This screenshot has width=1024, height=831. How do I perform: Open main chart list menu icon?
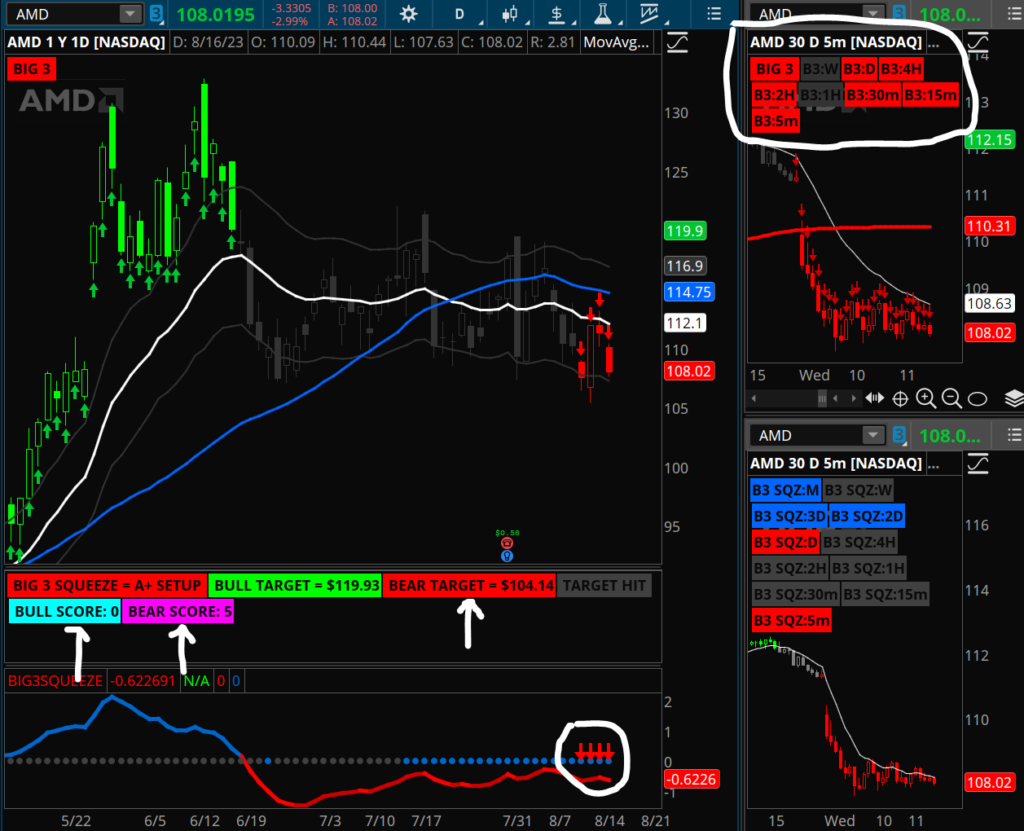714,14
